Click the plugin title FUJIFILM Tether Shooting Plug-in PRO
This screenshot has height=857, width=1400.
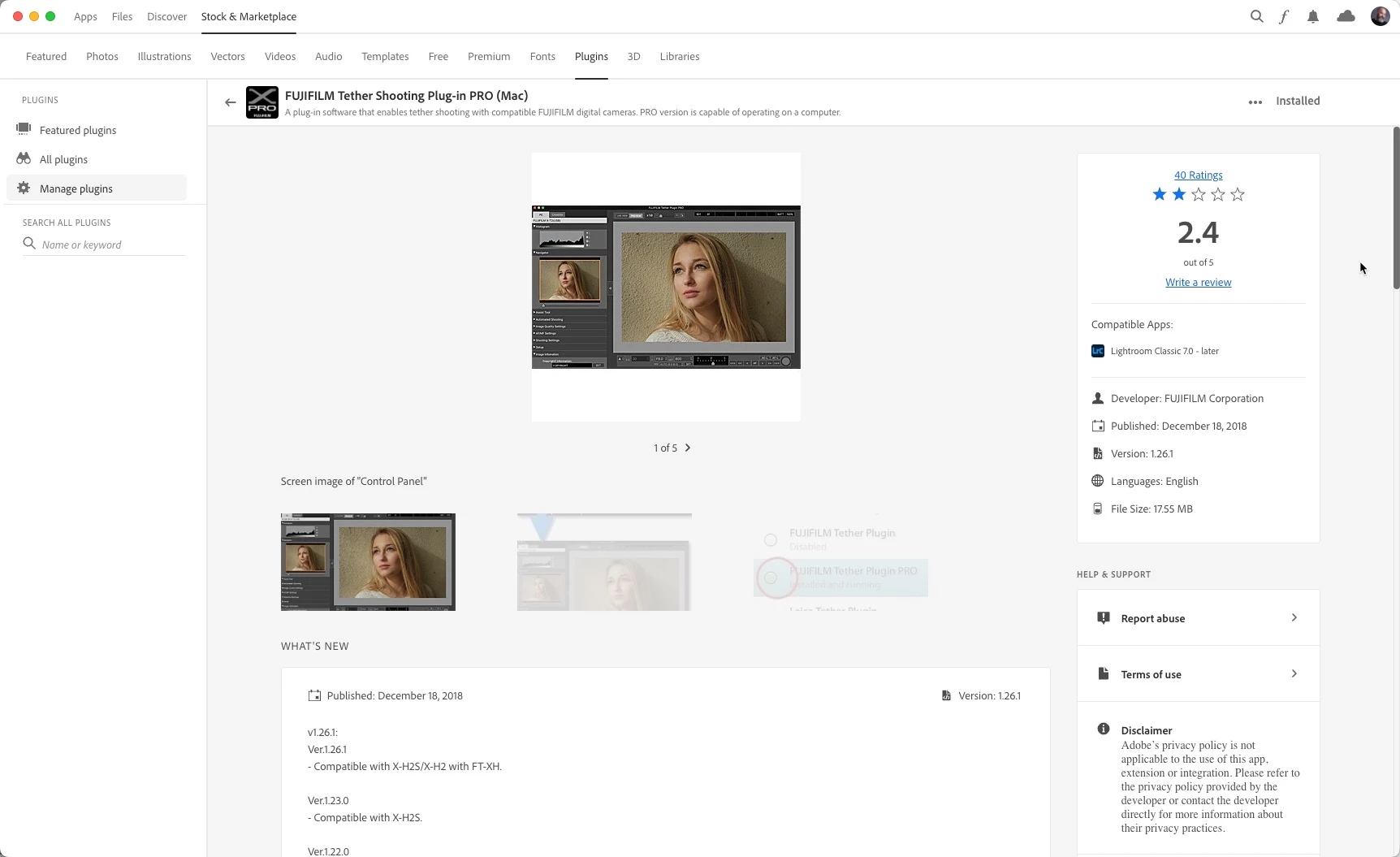point(406,96)
